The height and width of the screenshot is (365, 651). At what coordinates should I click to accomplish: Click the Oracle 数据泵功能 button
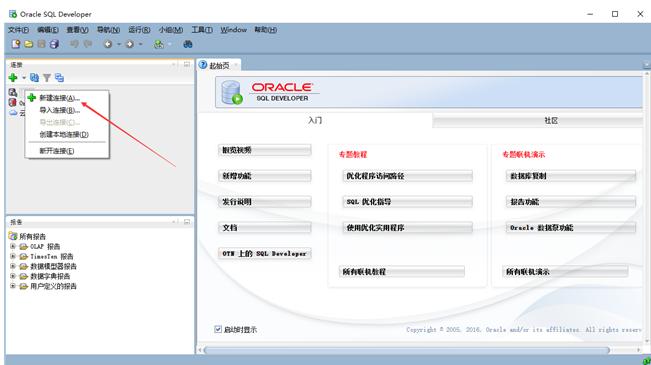point(570,228)
